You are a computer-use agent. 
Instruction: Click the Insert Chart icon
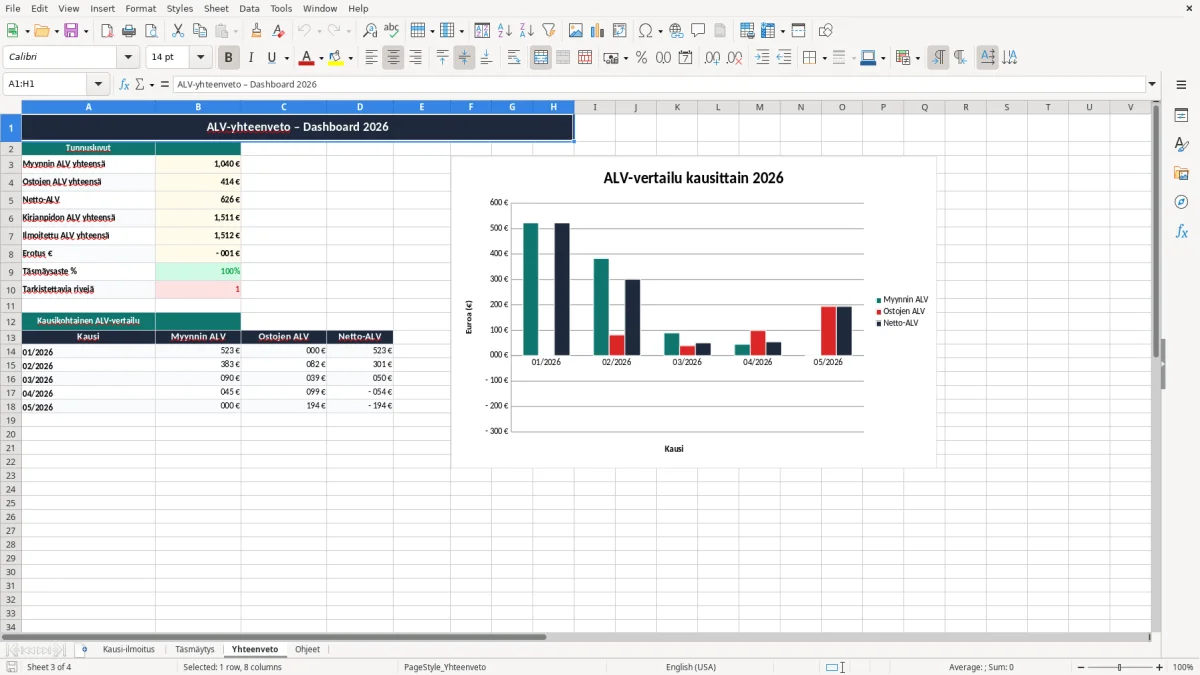(597, 31)
